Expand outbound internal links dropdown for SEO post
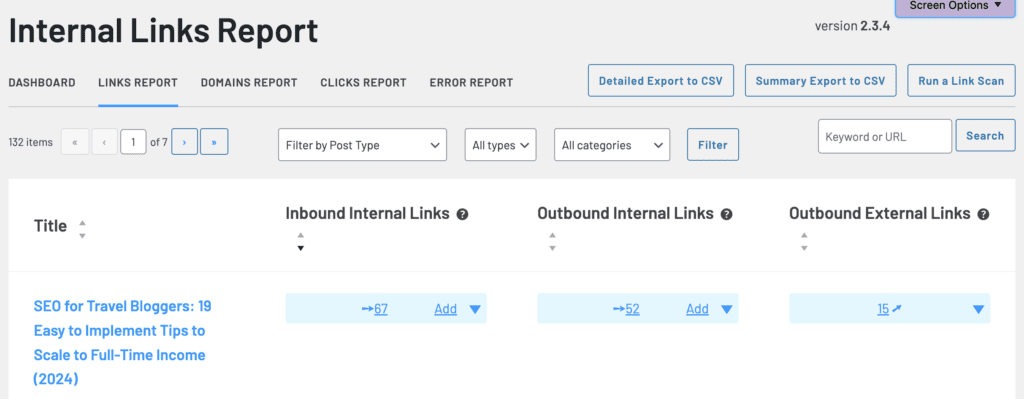This screenshot has width=1024, height=399. tap(726, 310)
